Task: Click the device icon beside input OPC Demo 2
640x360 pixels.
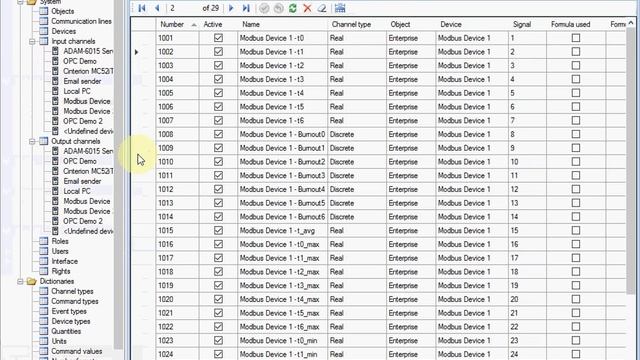Action: tap(56, 121)
